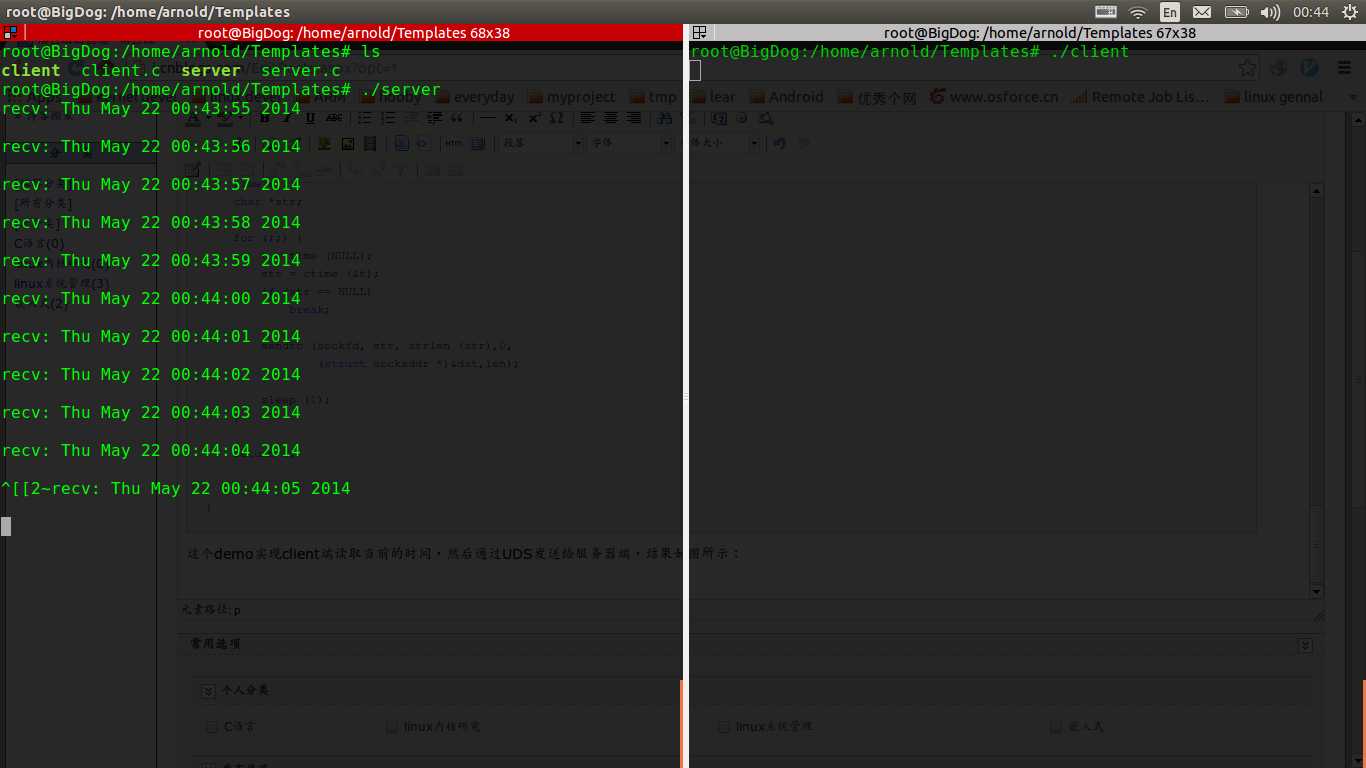
Task: Align text right in editor toolbar
Action: [634, 118]
